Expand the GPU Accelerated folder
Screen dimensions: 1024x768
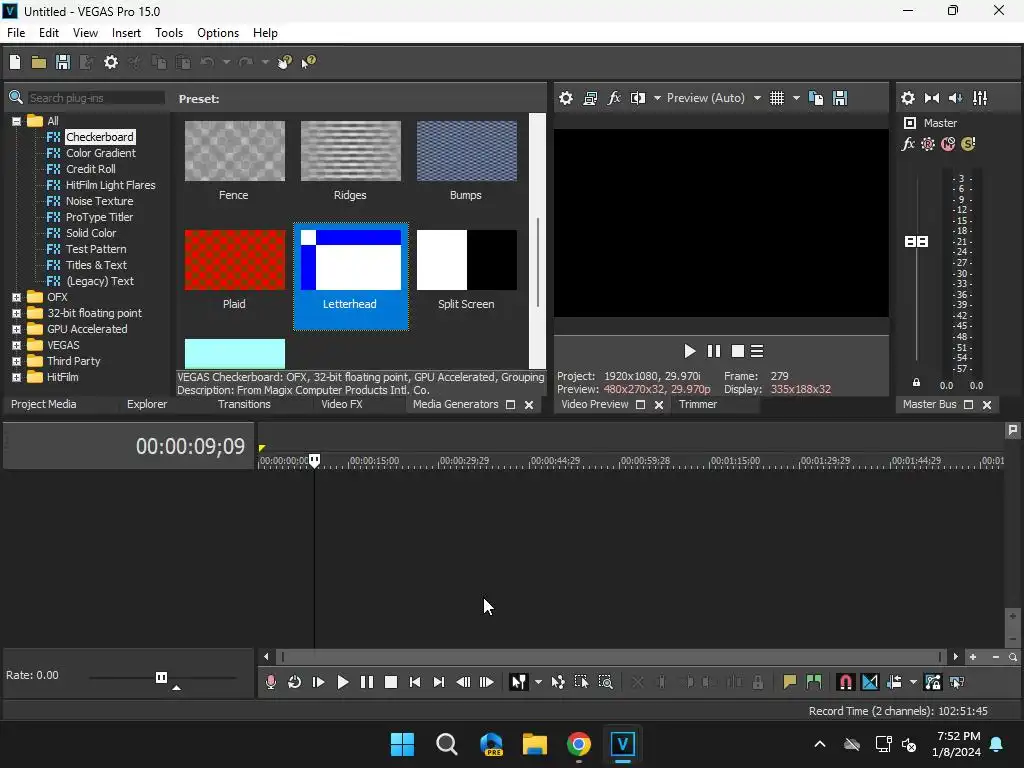pyautogui.click(x=16, y=329)
